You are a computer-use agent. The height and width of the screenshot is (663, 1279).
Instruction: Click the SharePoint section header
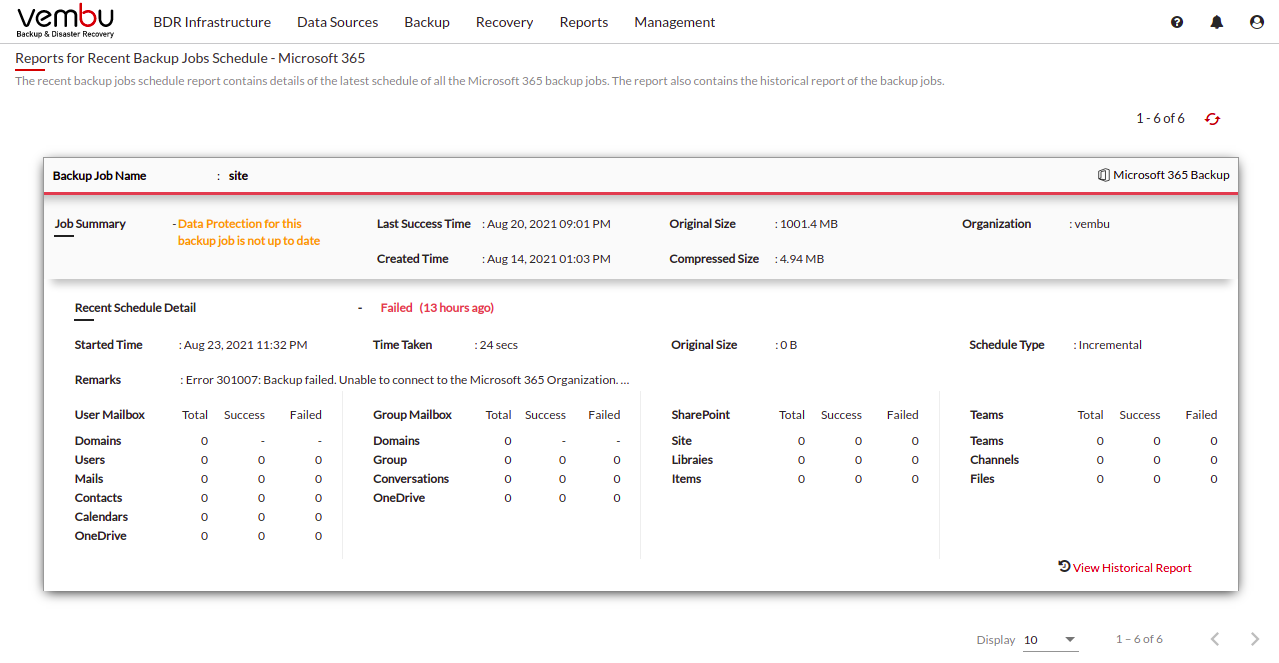[701, 415]
